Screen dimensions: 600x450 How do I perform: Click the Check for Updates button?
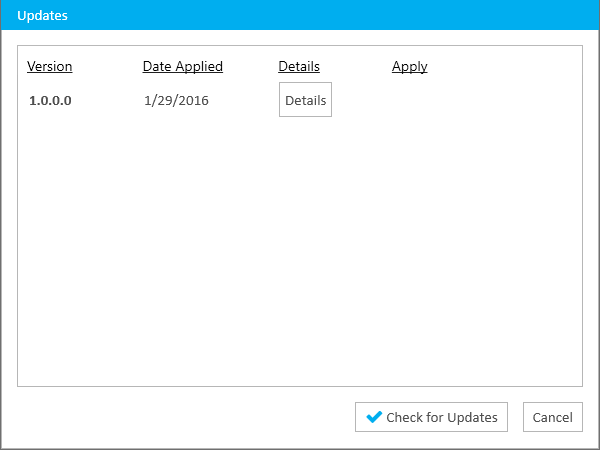[431, 417]
